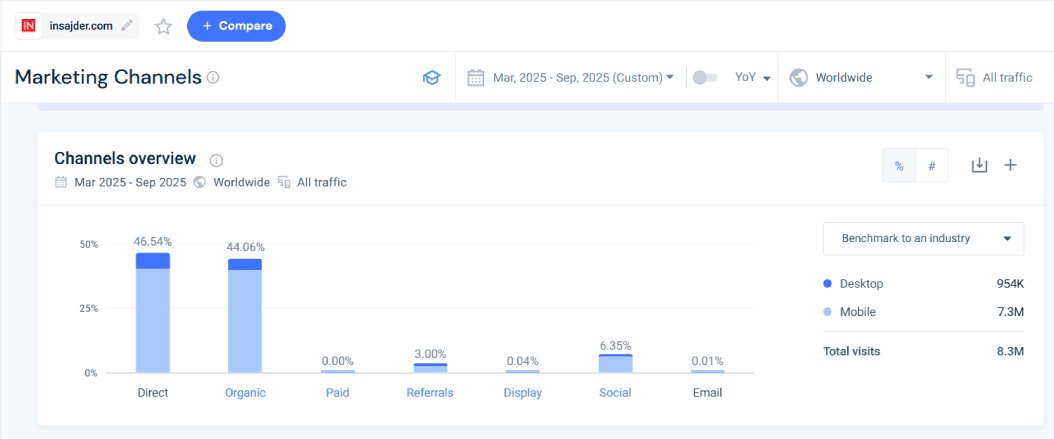The image size is (1054, 439).
Task: Switch chart to absolute number view
Action: (931, 166)
